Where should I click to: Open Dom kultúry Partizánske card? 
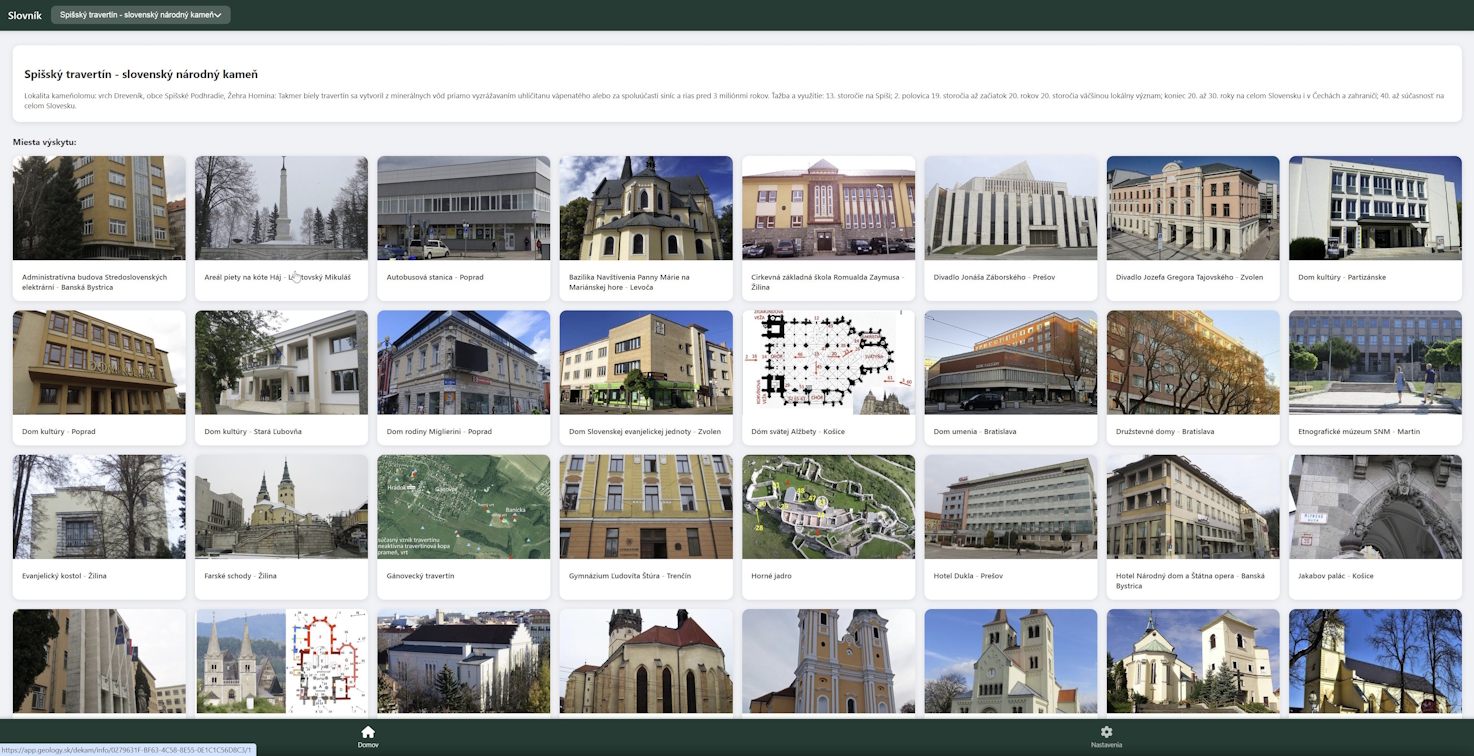[x=1374, y=228]
